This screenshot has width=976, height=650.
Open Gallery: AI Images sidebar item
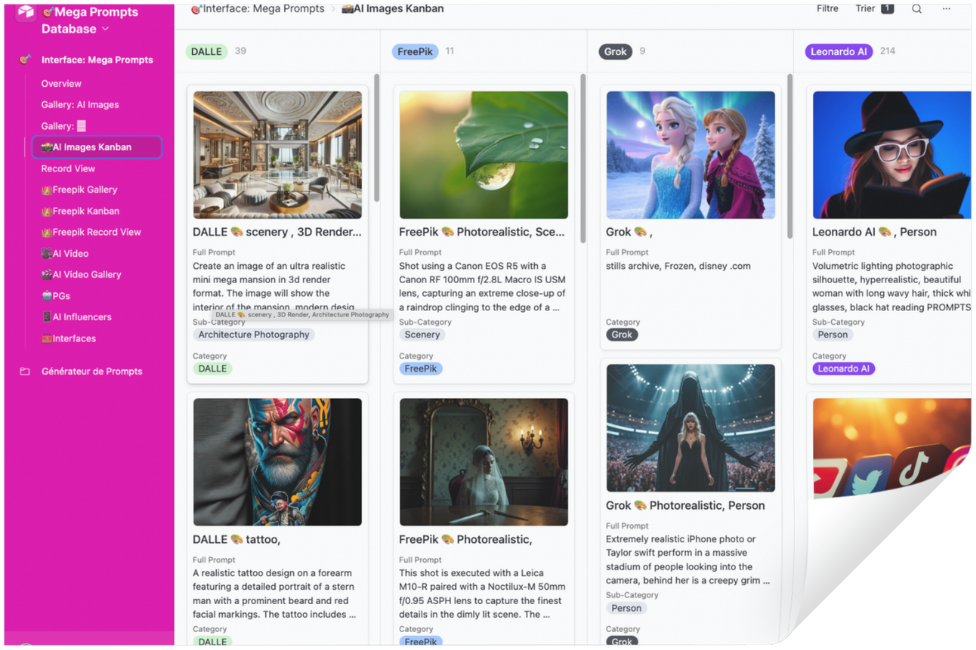click(80, 105)
